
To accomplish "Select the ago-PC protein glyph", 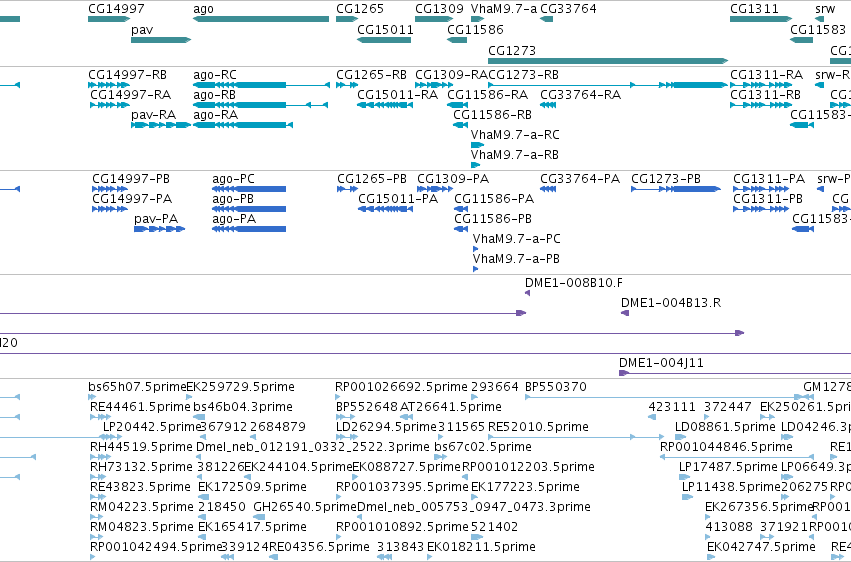I will click(x=249, y=189).
